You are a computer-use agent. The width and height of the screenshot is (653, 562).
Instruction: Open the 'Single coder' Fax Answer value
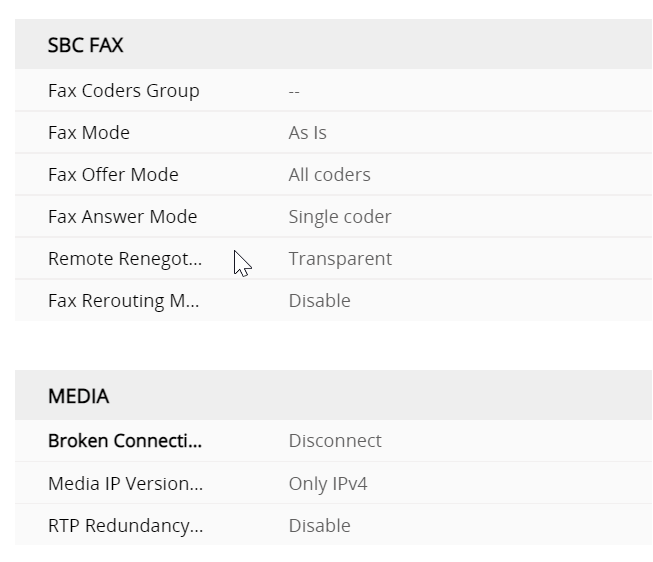click(339, 217)
